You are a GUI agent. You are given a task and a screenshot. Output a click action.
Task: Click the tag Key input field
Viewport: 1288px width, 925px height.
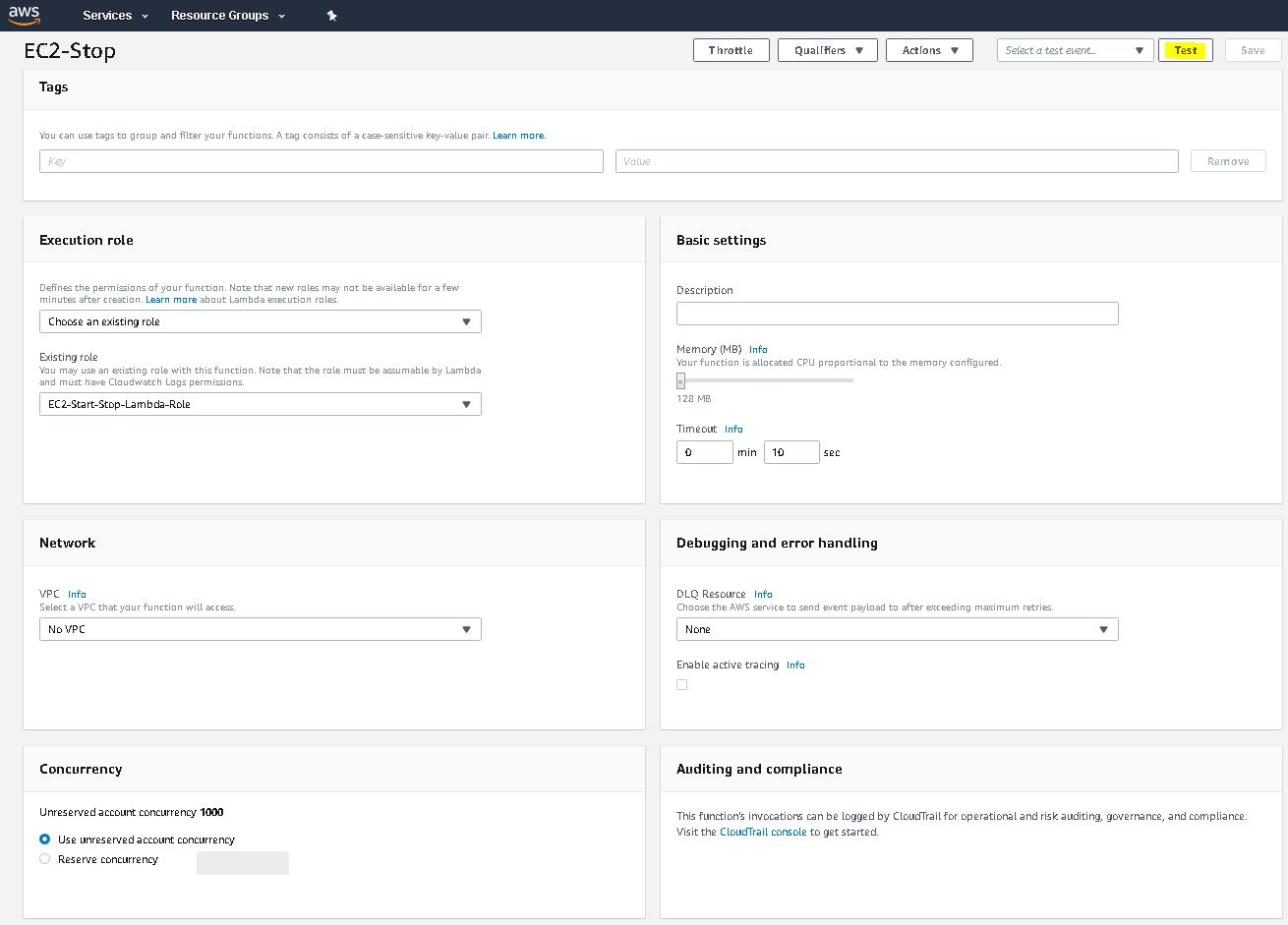pos(321,161)
